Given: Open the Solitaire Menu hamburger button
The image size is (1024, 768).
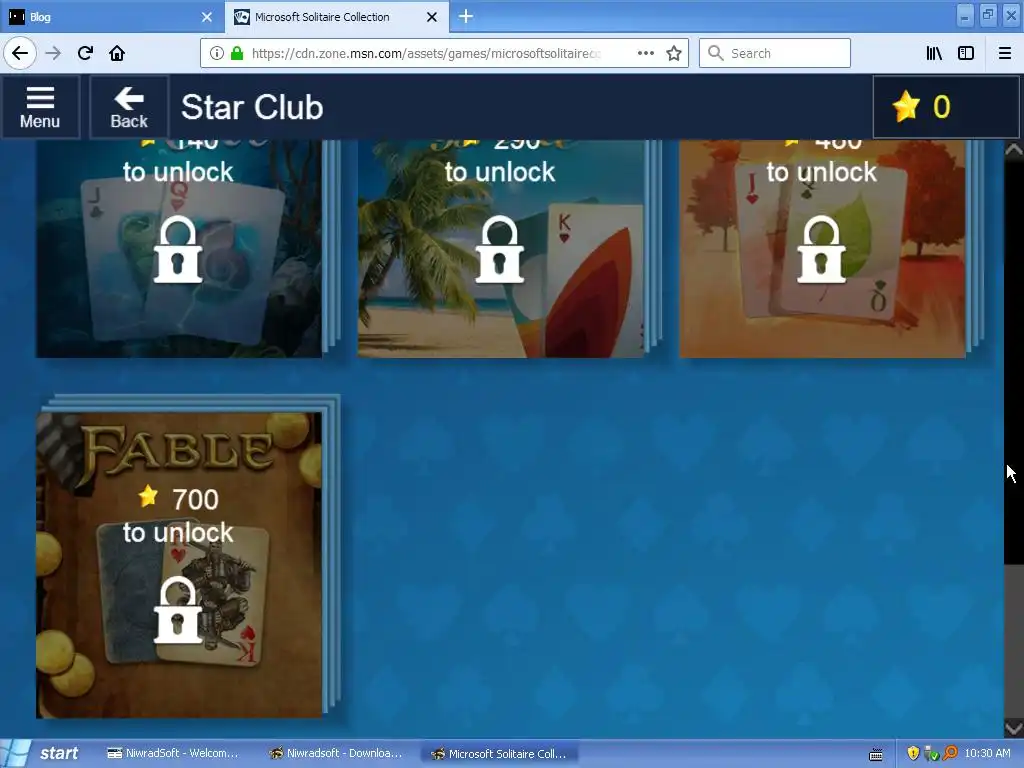Looking at the screenshot, I should tap(40, 107).
